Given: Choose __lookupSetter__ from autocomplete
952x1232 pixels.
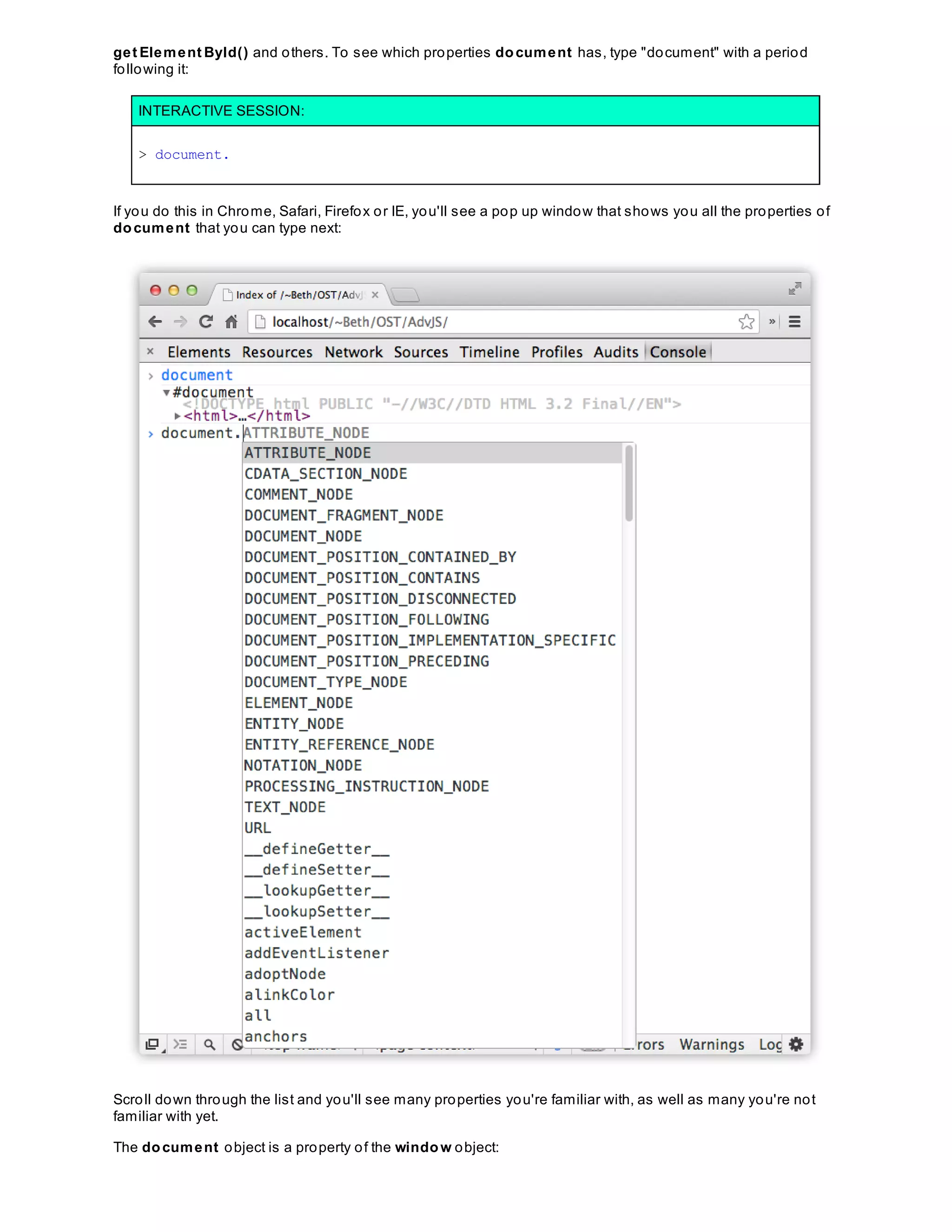Looking at the screenshot, I should [433, 912].
